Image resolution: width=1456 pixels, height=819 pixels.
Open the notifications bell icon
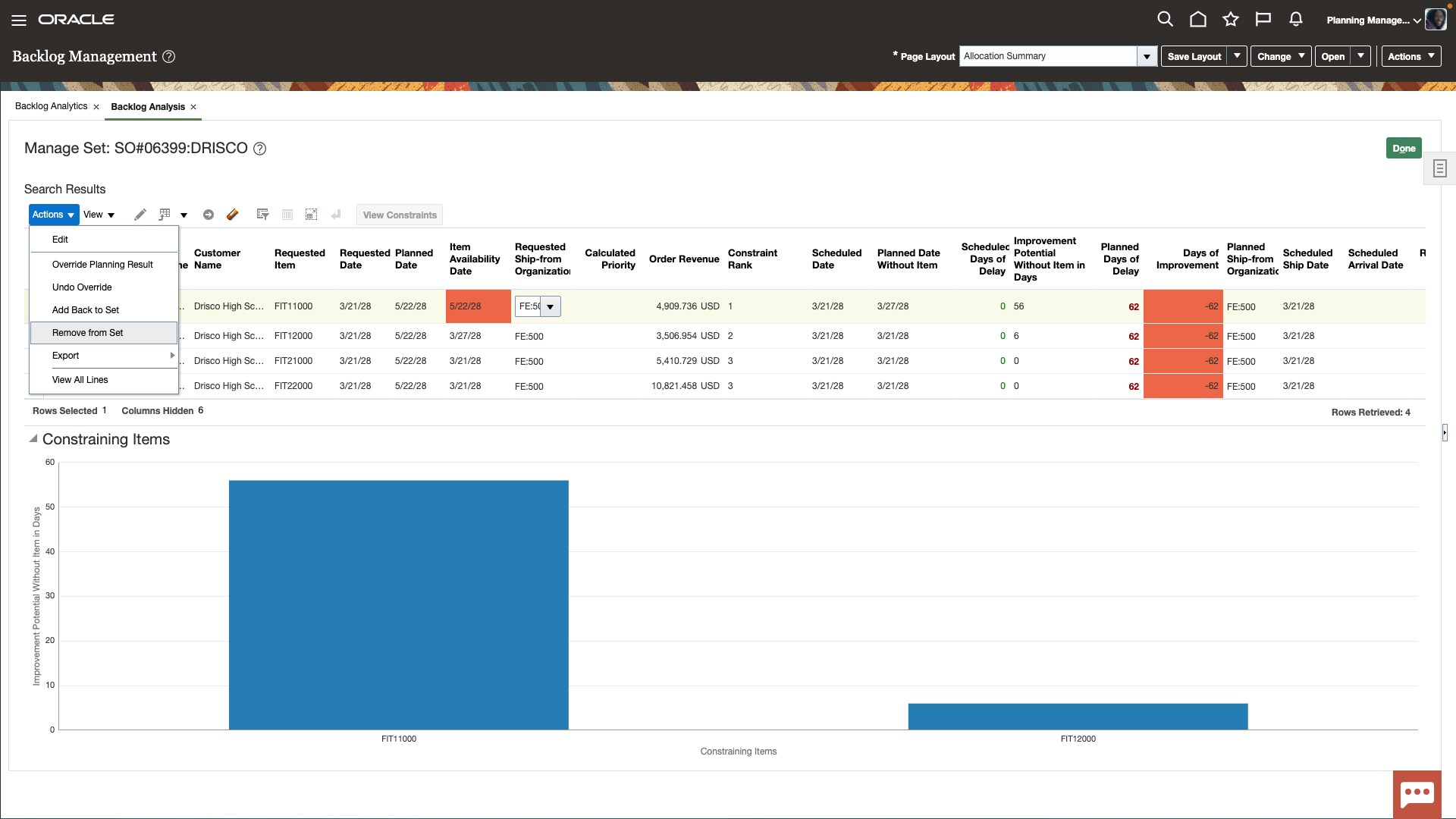(x=1295, y=19)
